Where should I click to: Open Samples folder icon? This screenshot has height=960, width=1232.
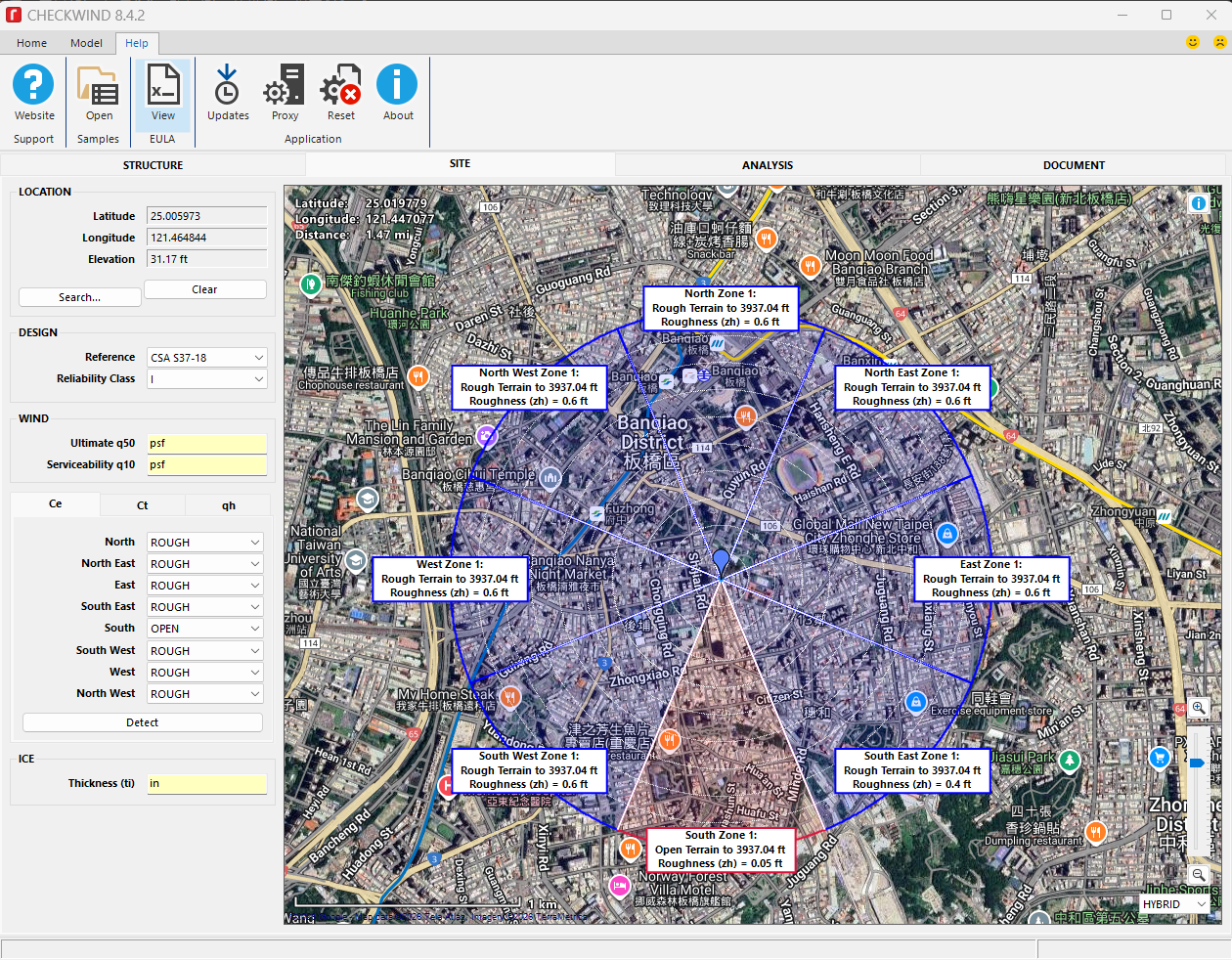(x=98, y=85)
